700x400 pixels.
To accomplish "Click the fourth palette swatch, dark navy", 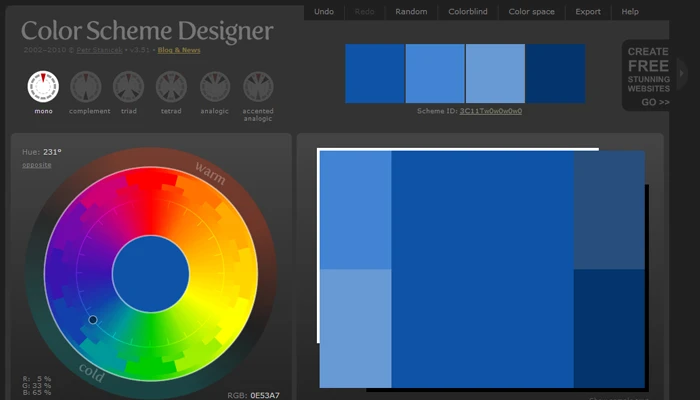I will 555,74.
